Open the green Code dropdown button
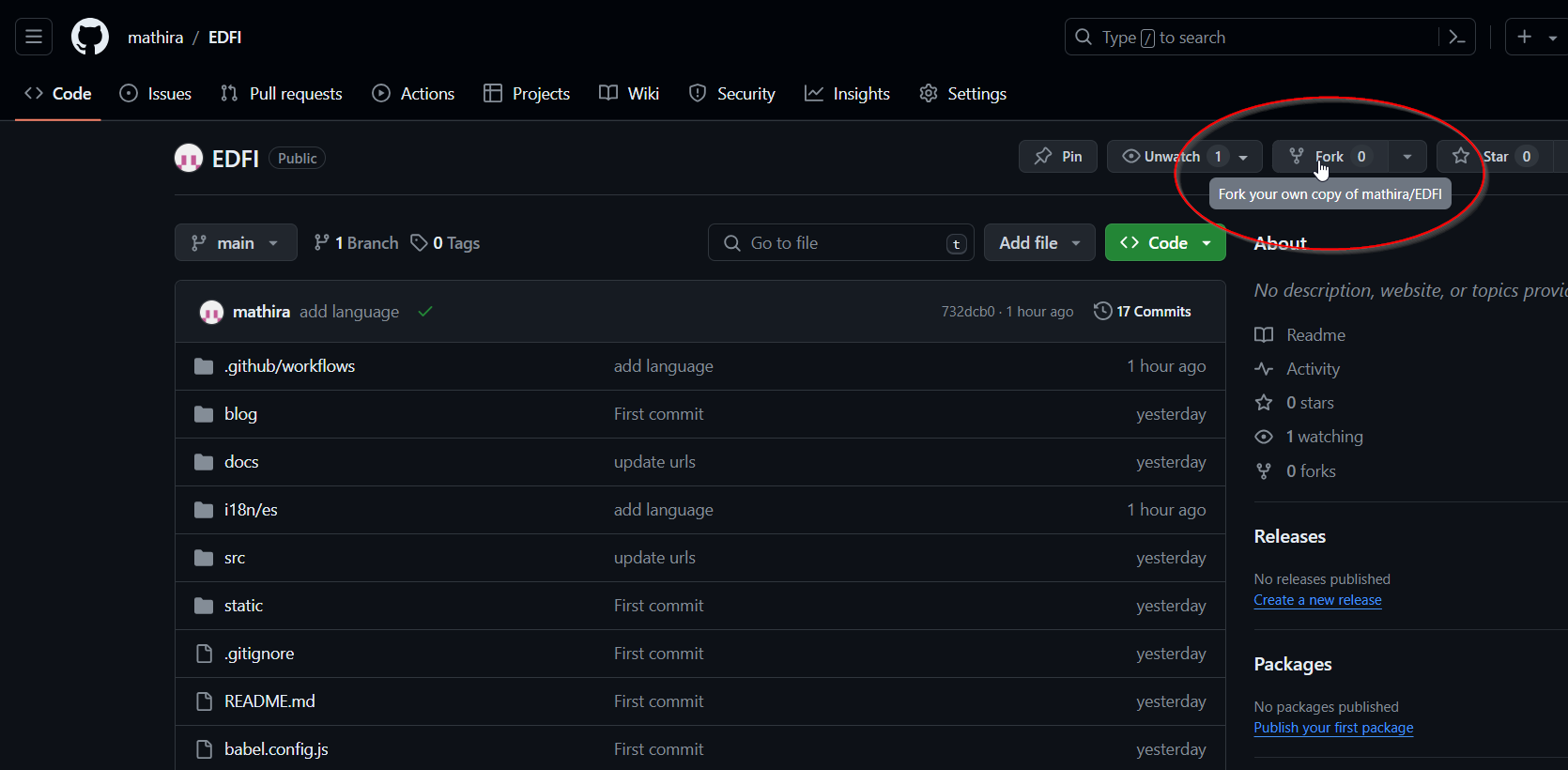The height and width of the screenshot is (770, 1568). coord(1165,243)
